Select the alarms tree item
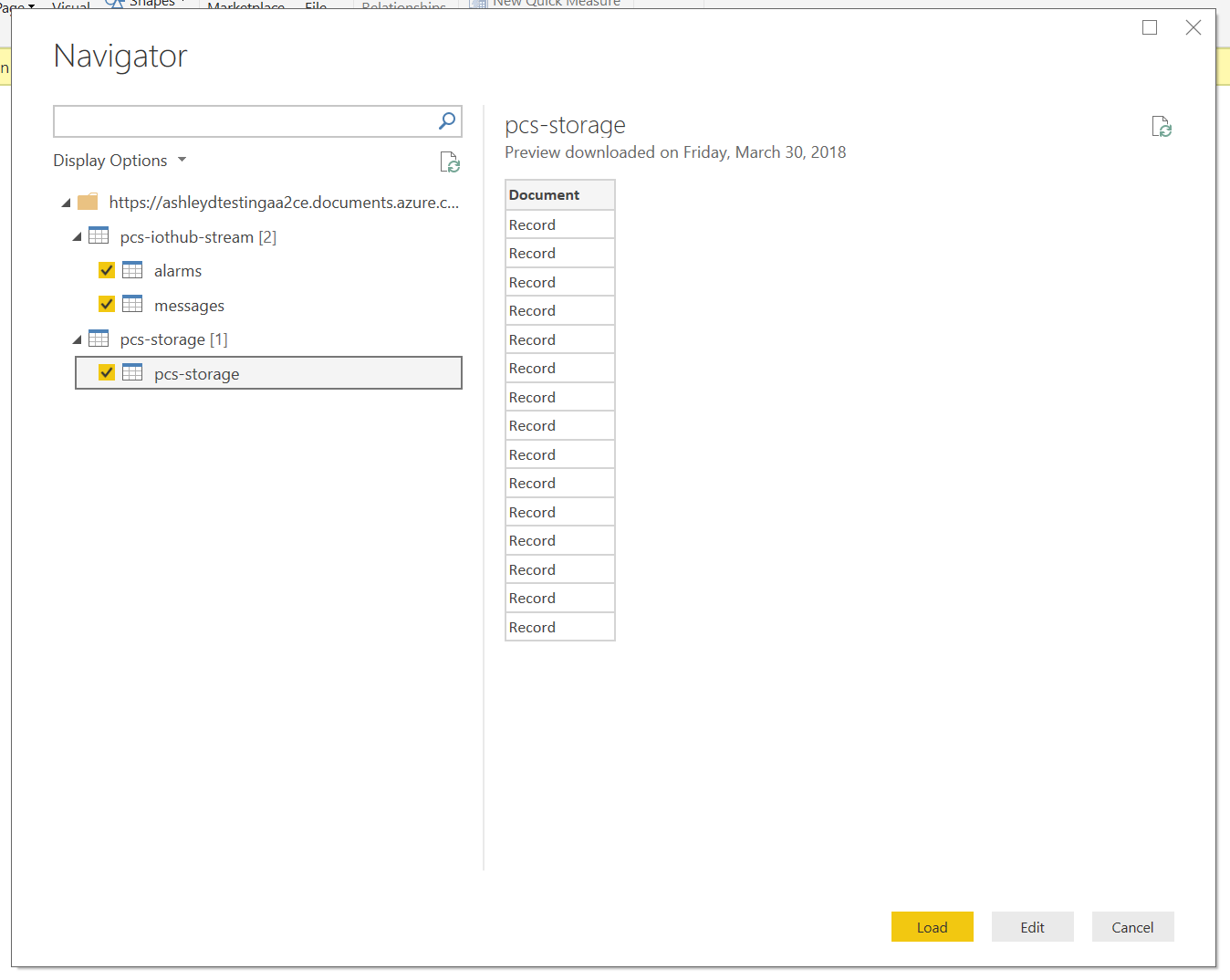This screenshot has width=1230, height=980. click(x=178, y=271)
